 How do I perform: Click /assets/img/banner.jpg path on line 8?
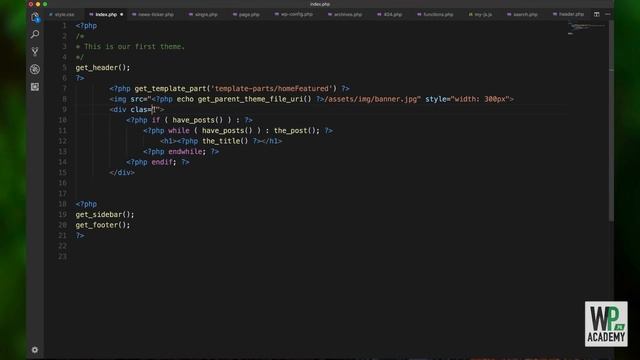(x=370, y=99)
